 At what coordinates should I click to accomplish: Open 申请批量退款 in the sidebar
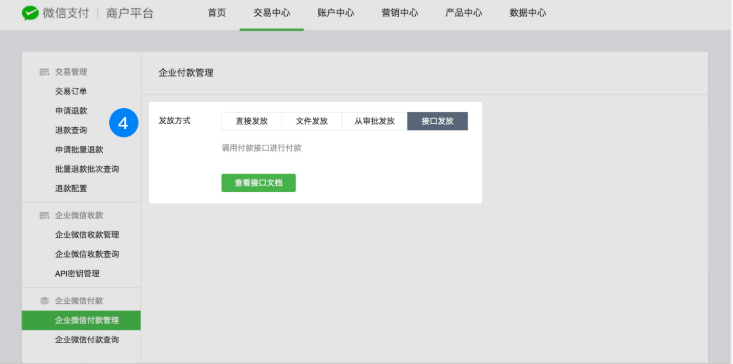click(x=79, y=150)
